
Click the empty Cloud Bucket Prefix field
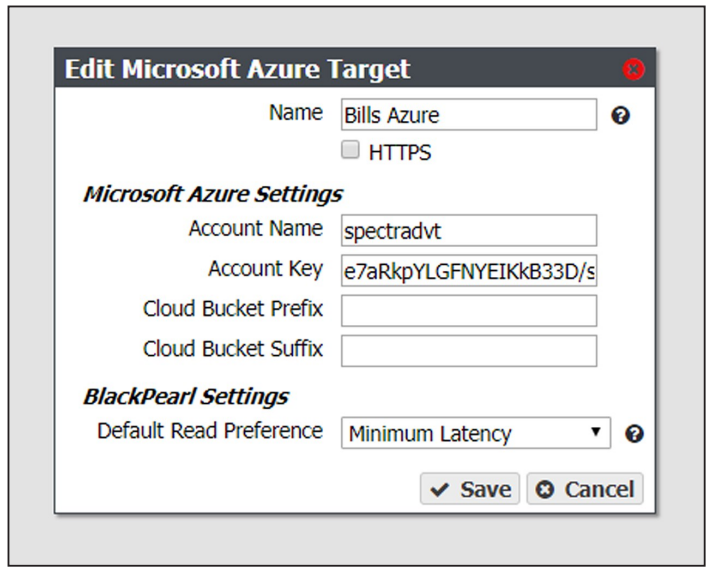(x=469, y=311)
